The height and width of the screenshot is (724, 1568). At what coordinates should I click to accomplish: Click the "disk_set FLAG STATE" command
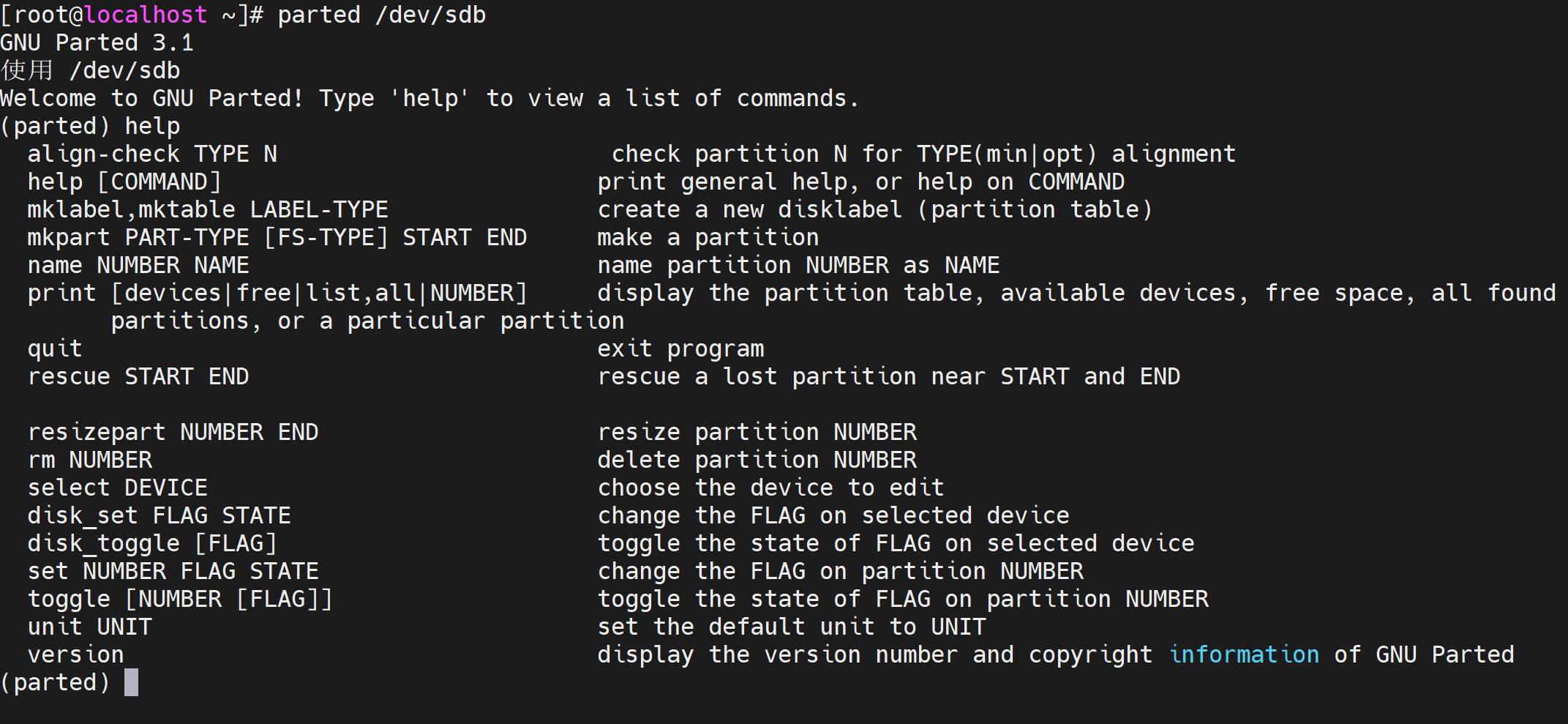(159, 515)
